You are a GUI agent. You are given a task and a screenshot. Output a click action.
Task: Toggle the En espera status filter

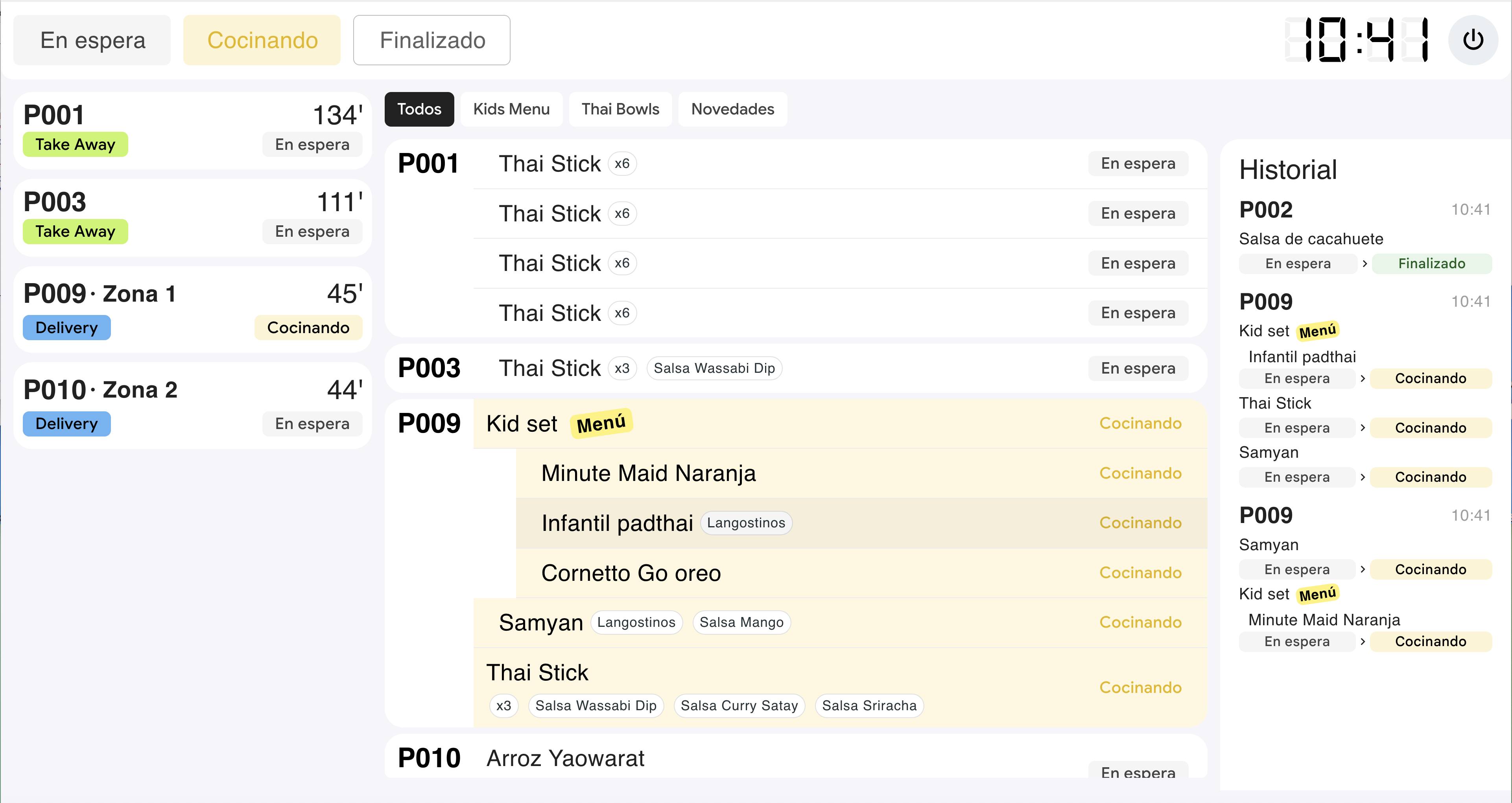[x=92, y=40]
